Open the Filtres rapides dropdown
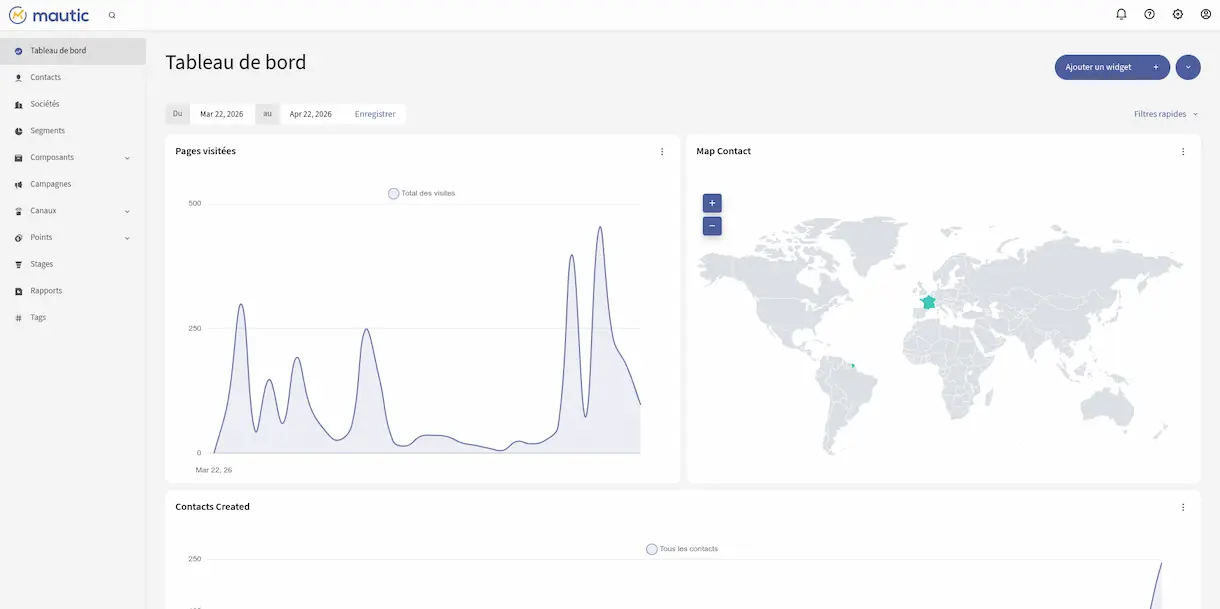This screenshot has width=1220, height=609. [x=1165, y=114]
